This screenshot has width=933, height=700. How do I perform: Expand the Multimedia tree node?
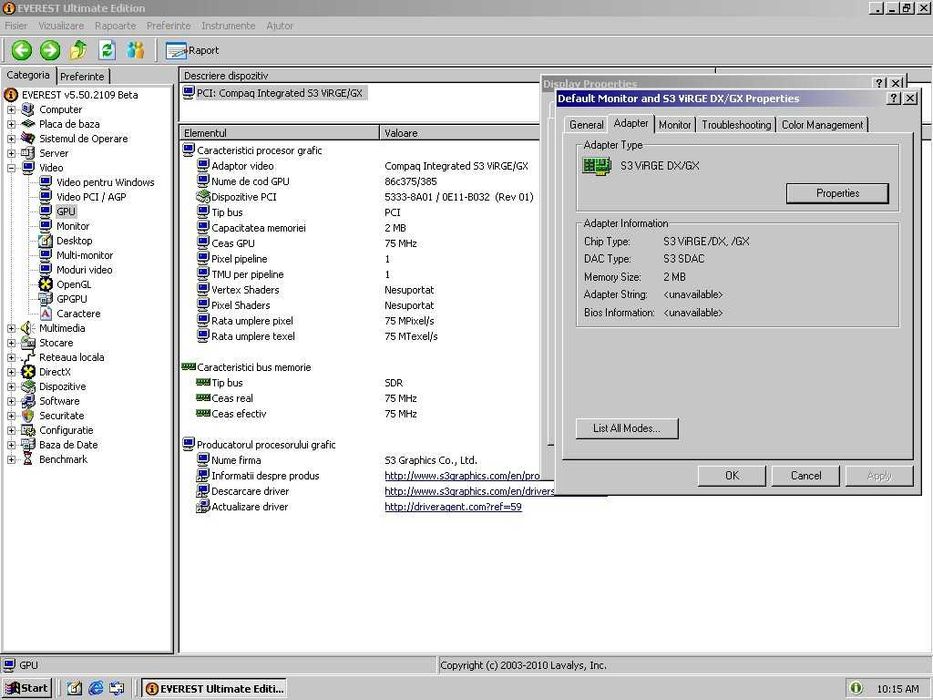coord(11,328)
